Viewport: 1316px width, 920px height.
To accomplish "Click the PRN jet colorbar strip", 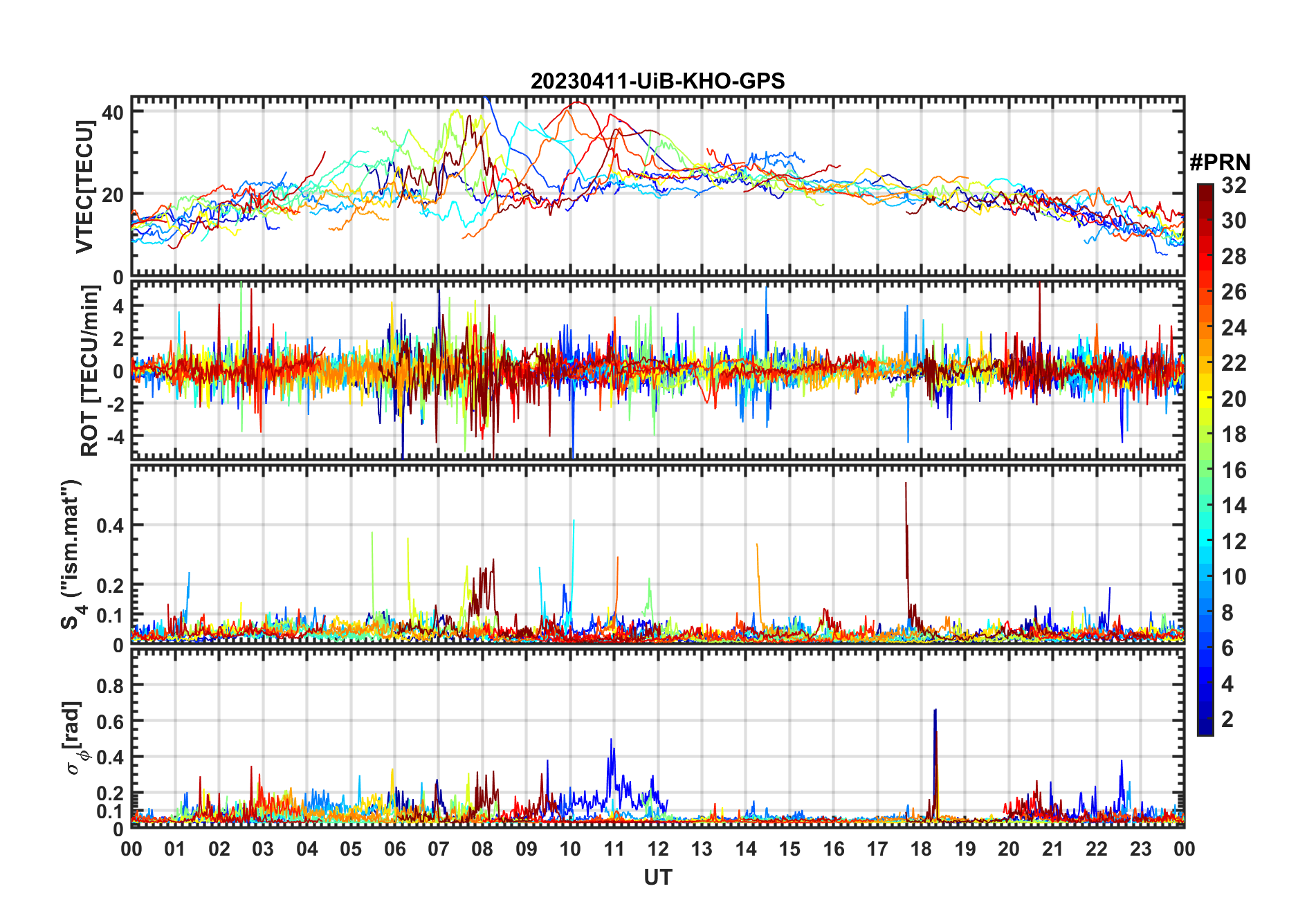I will tap(1205, 459).
